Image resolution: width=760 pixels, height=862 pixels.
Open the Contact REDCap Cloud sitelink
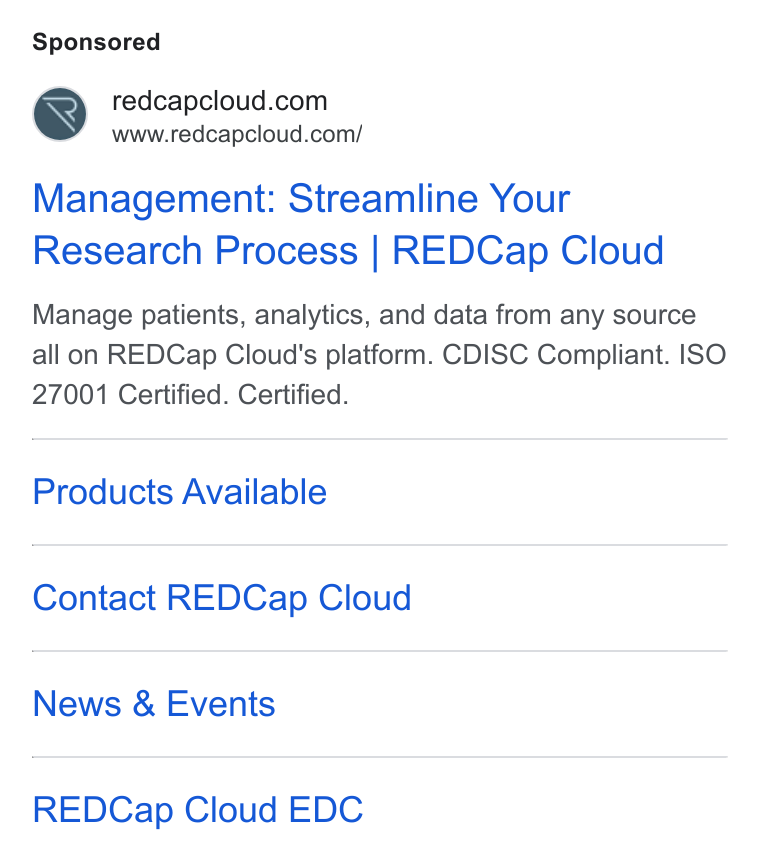tap(222, 598)
